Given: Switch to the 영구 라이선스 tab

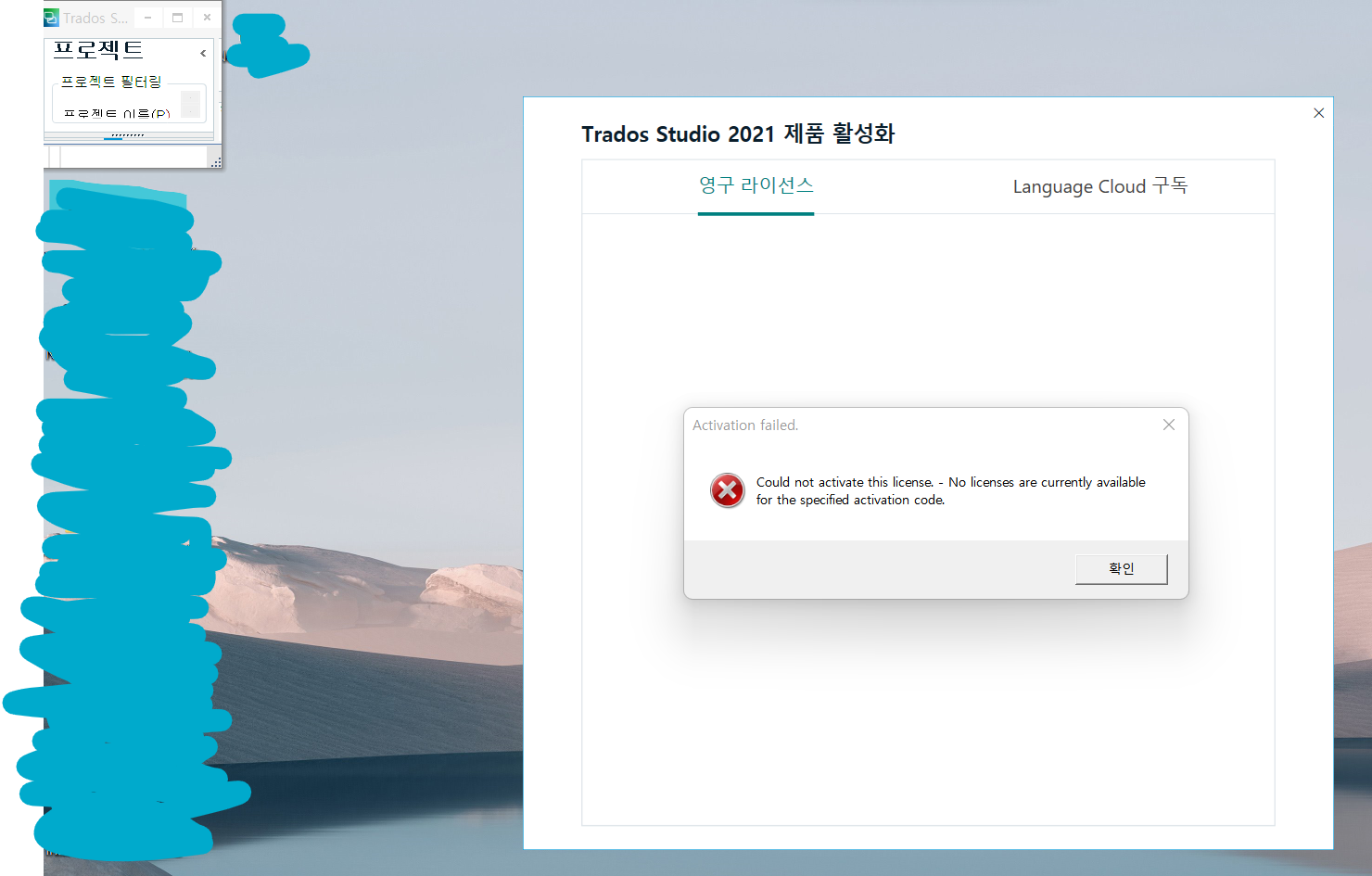Looking at the screenshot, I should tap(756, 185).
